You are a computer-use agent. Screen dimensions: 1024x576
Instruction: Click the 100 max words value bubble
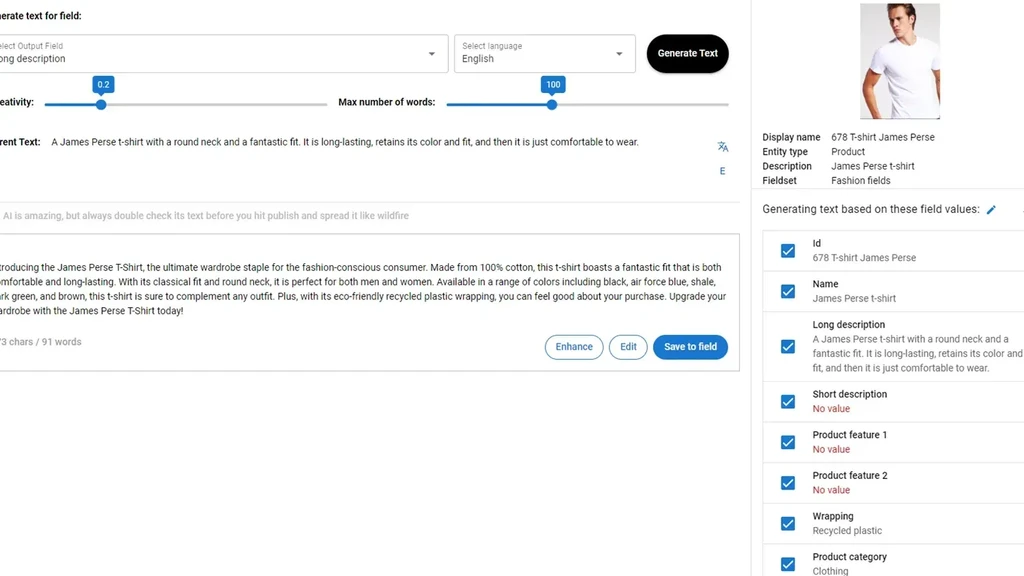[553, 84]
